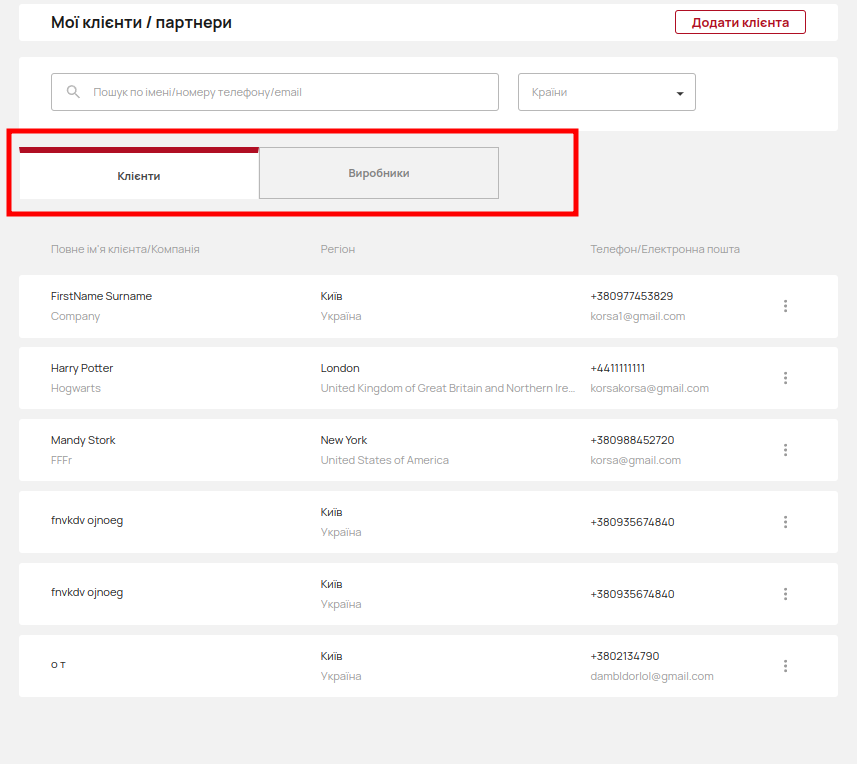The height and width of the screenshot is (764, 857).
Task: Focus the name/phone/email search field
Action: (x=275, y=92)
